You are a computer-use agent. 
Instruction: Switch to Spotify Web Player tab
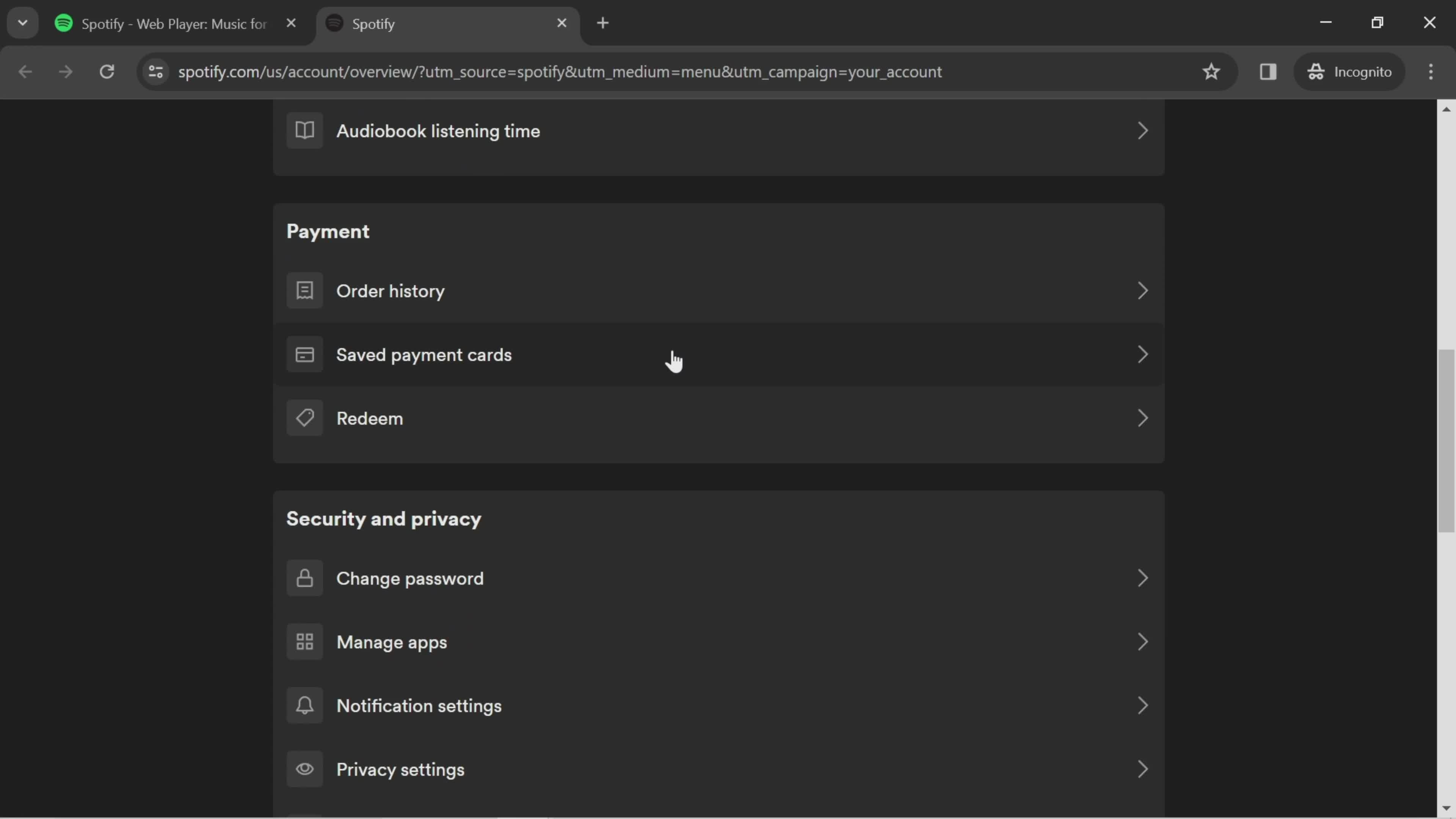(x=175, y=24)
